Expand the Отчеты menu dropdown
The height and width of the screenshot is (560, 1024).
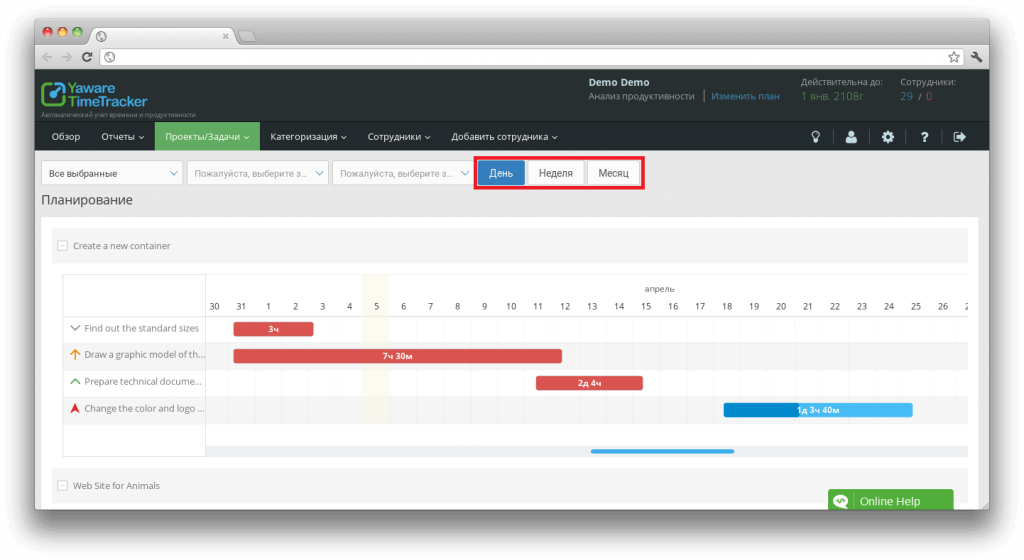(122, 137)
